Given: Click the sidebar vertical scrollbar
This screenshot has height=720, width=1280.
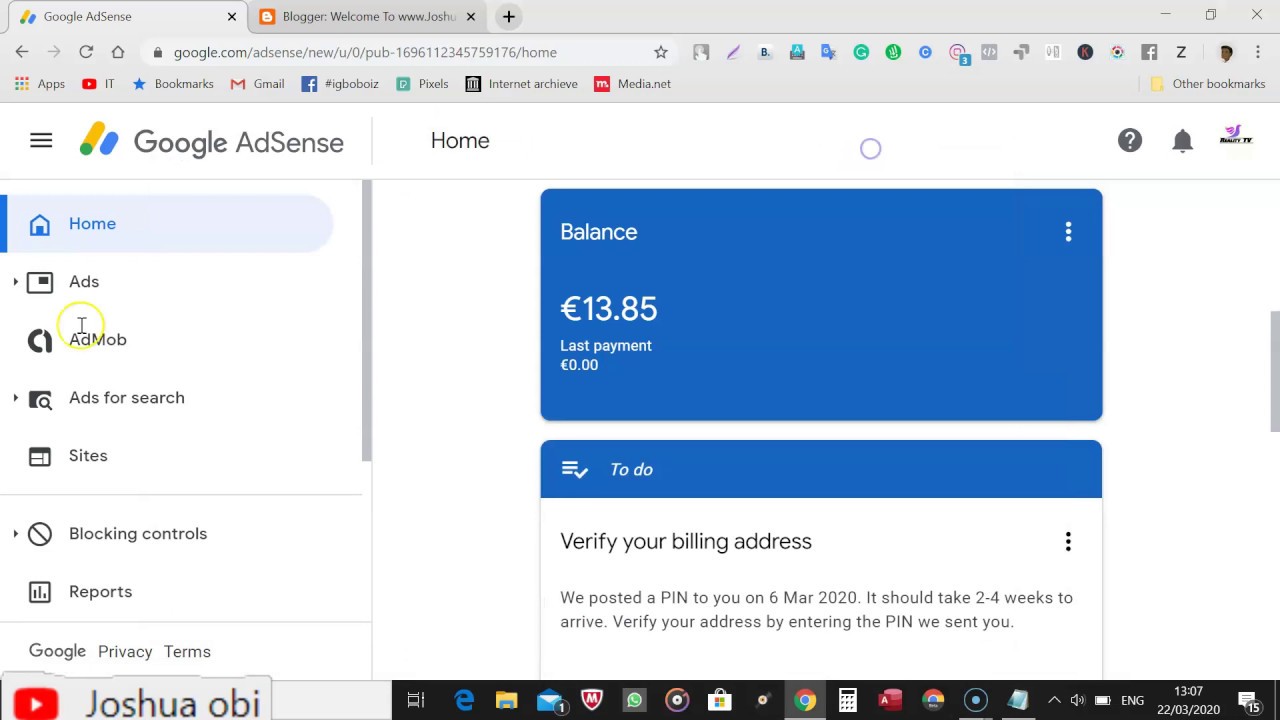Looking at the screenshot, I should [367, 320].
